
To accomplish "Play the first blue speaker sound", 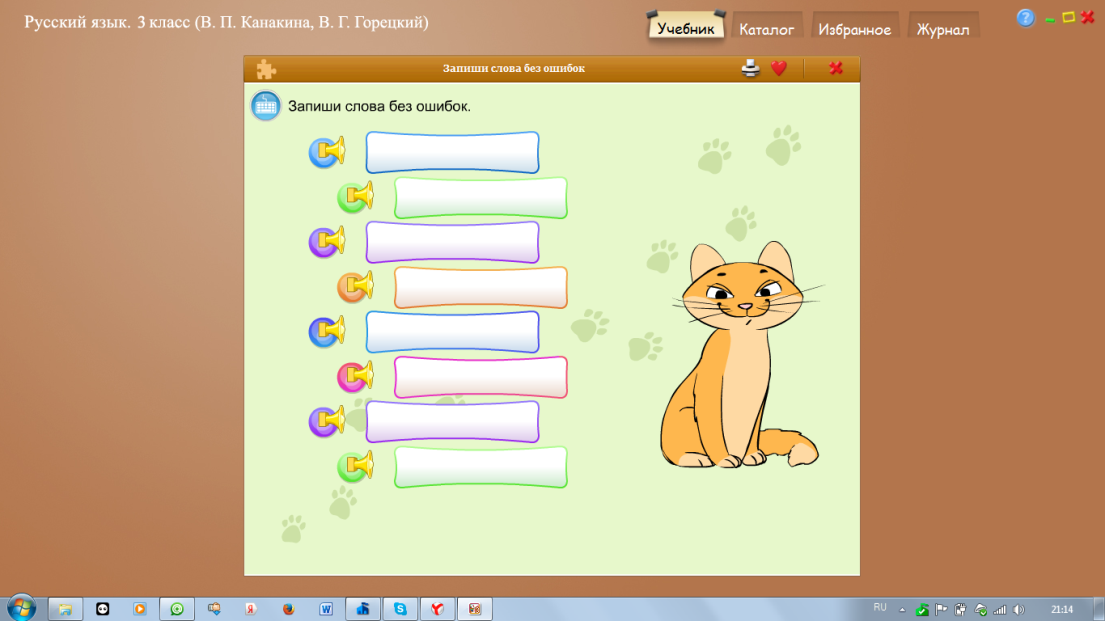I will [x=326, y=152].
